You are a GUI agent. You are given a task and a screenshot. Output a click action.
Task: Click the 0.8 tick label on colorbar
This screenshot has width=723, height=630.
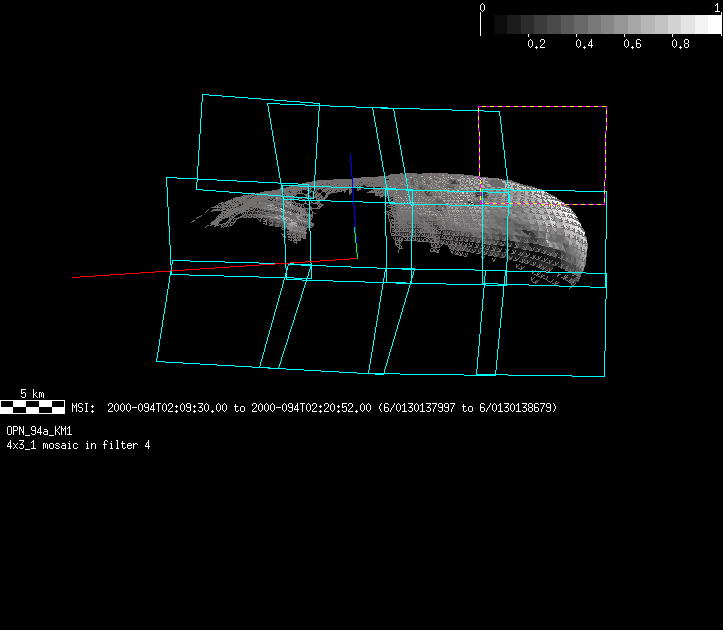[x=681, y=44]
